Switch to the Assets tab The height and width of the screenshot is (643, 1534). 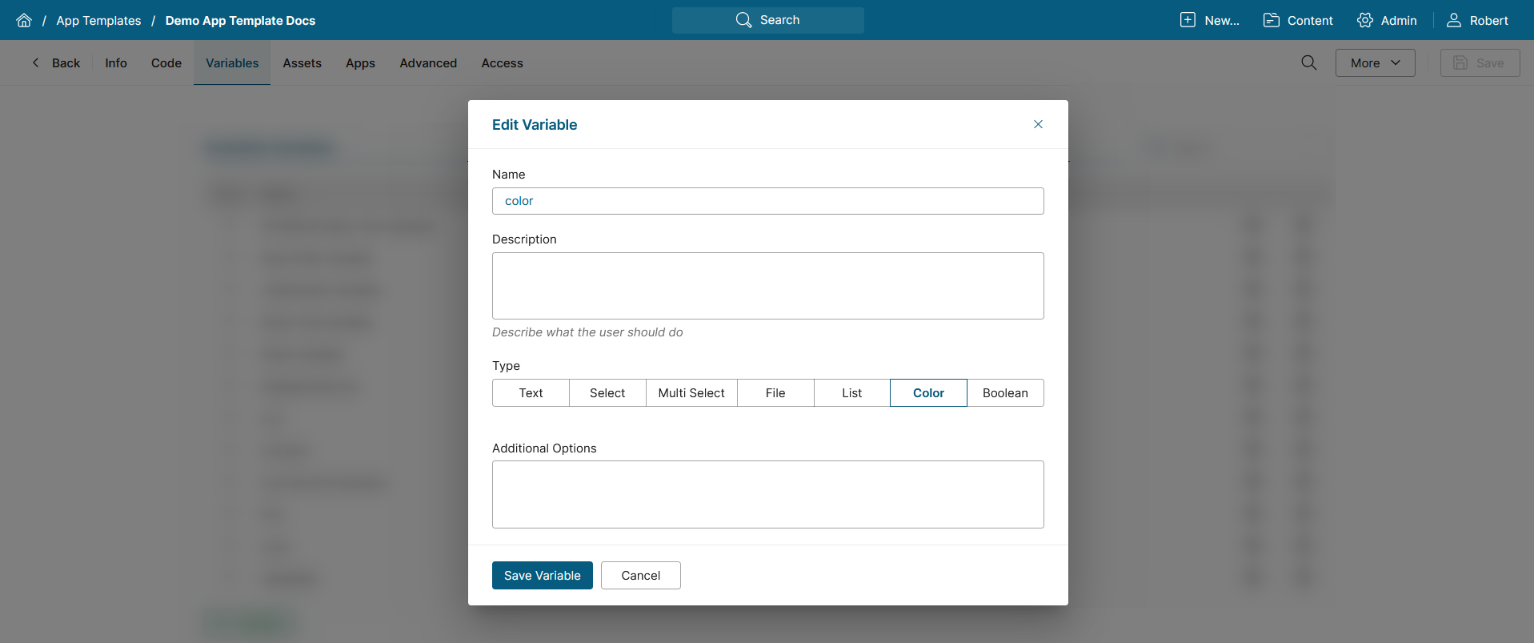(x=302, y=63)
